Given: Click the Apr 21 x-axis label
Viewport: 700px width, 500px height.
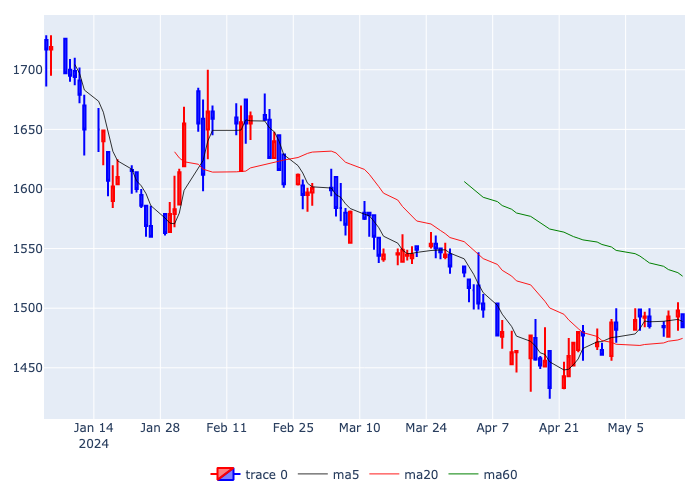Looking at the screenshot, I should pos(558,428).
